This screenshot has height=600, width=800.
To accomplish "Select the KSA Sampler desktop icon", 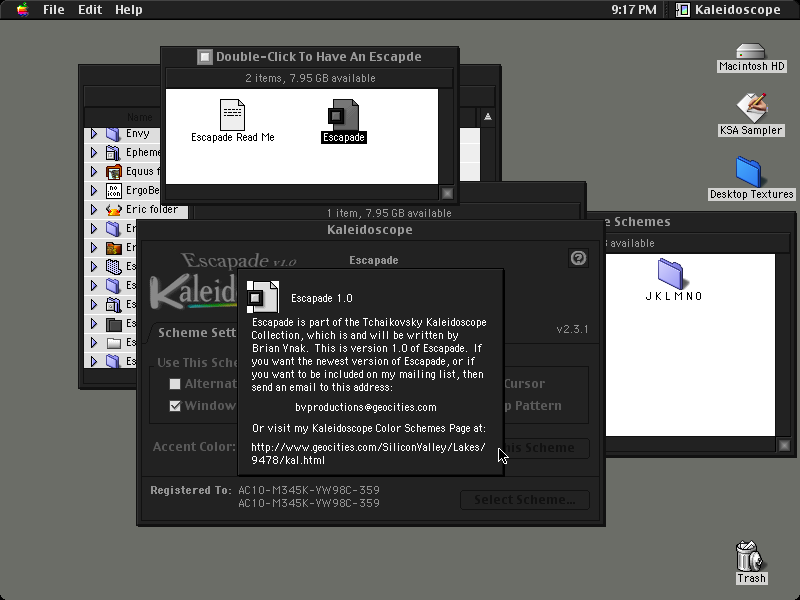I will coord(751,107).
